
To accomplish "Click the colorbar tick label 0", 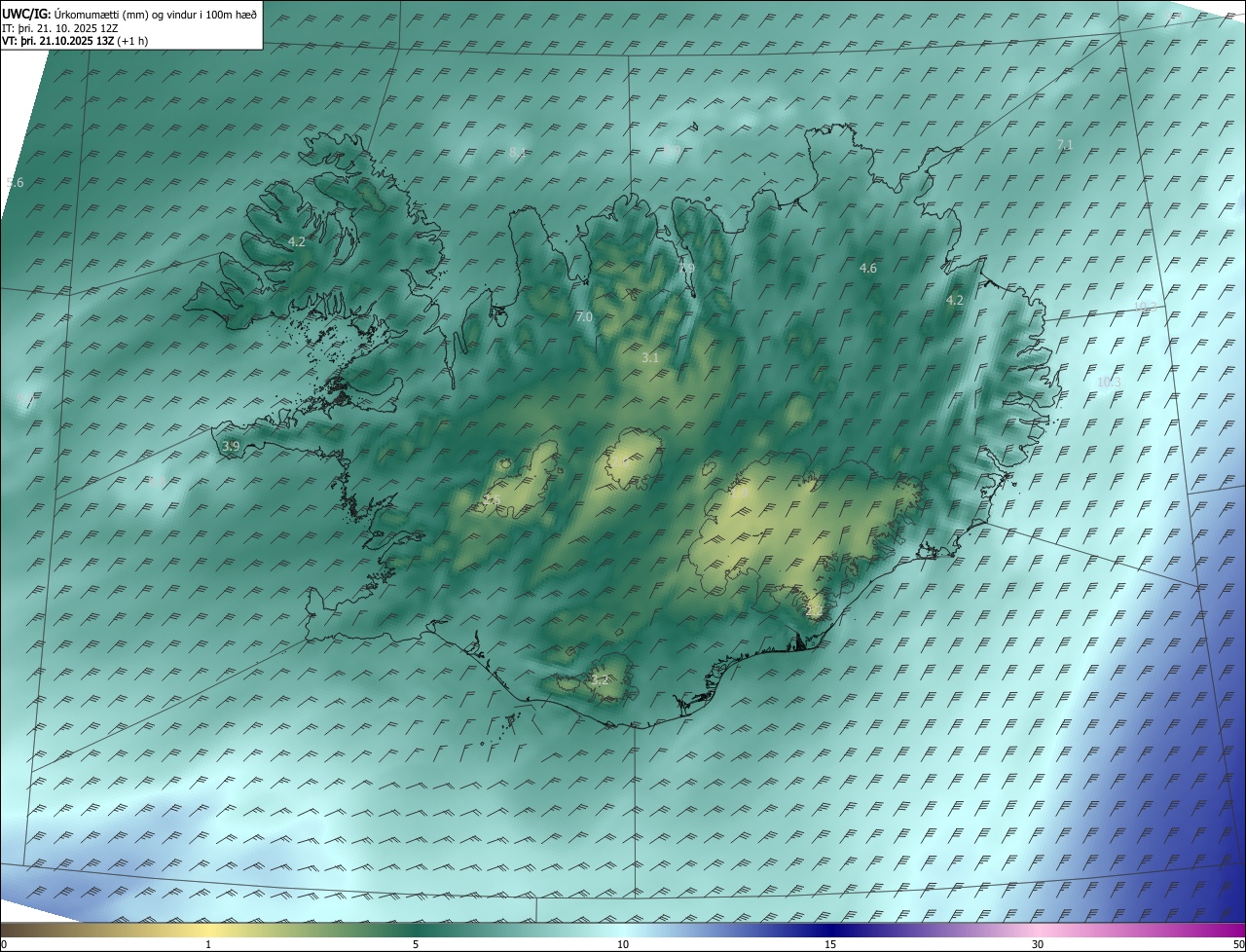I will 4,944.
